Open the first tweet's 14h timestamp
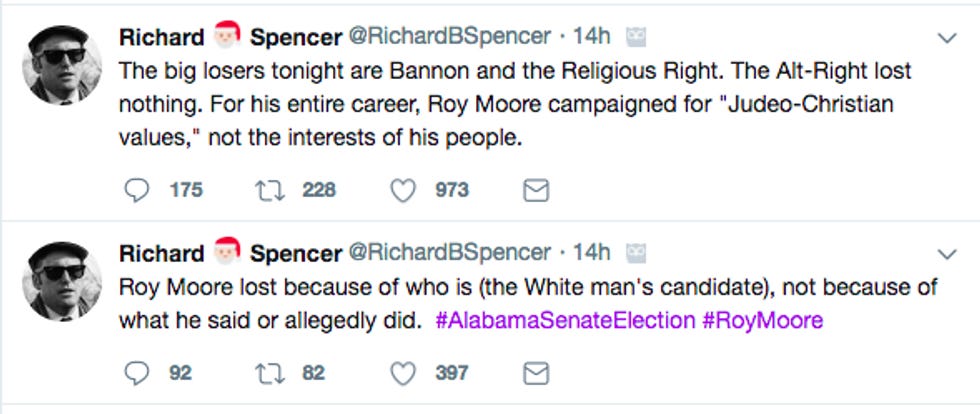 [591, 37]
